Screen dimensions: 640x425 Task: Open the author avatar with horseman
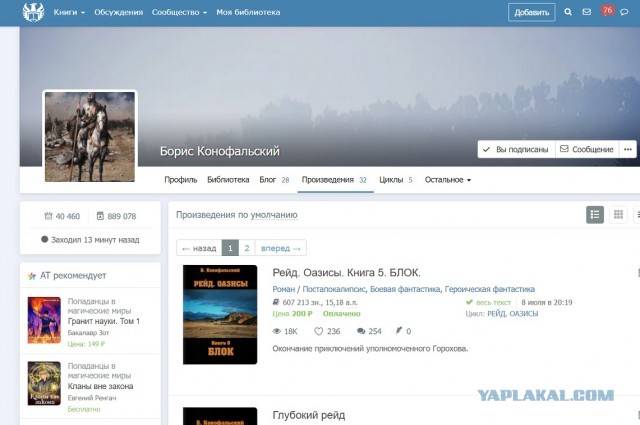90,137
